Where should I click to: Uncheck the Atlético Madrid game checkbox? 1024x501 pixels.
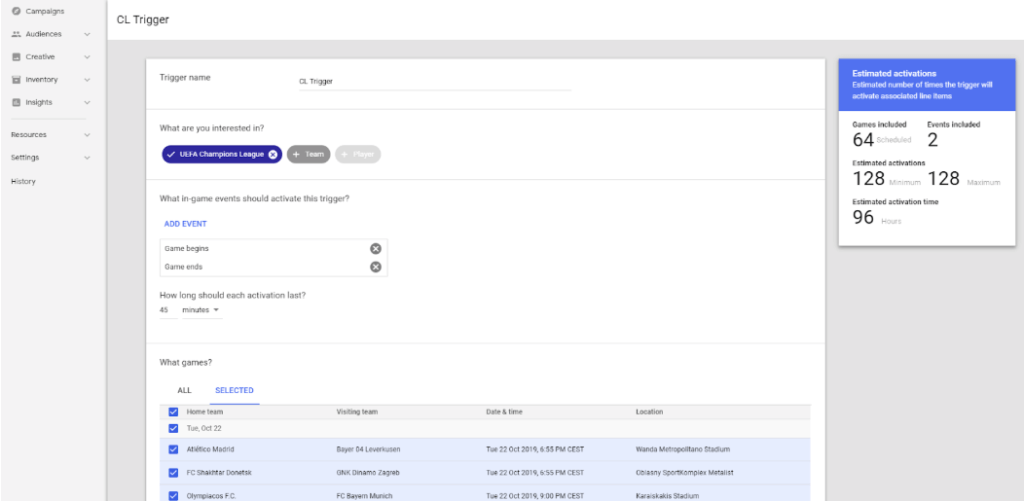pos(174,449)
